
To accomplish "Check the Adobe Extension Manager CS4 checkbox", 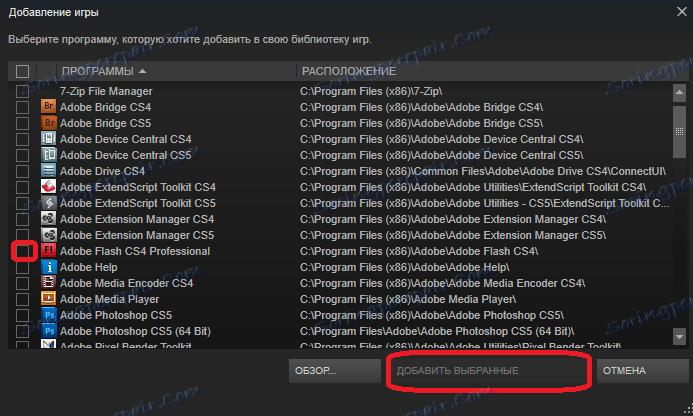I will [23, 219].
